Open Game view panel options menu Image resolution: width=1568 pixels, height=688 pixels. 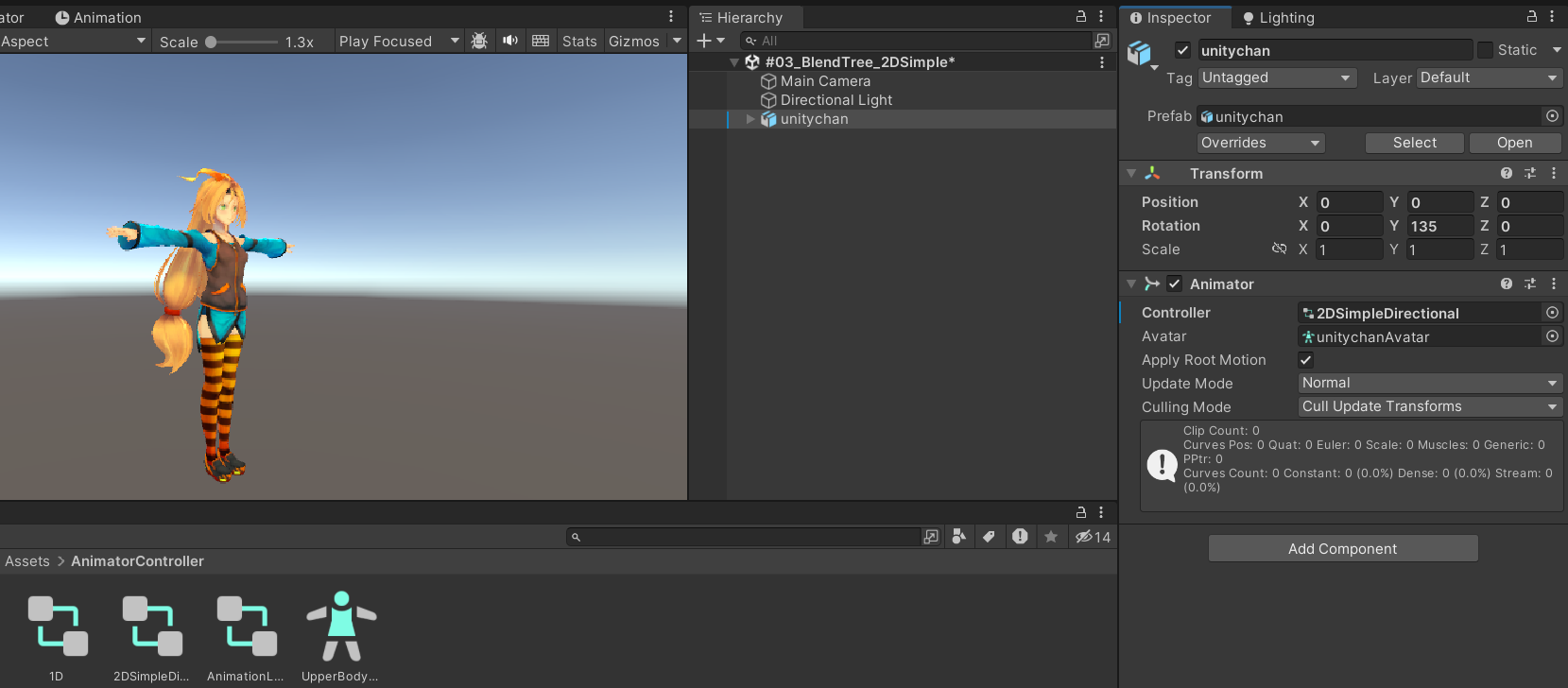click(671, 17)
